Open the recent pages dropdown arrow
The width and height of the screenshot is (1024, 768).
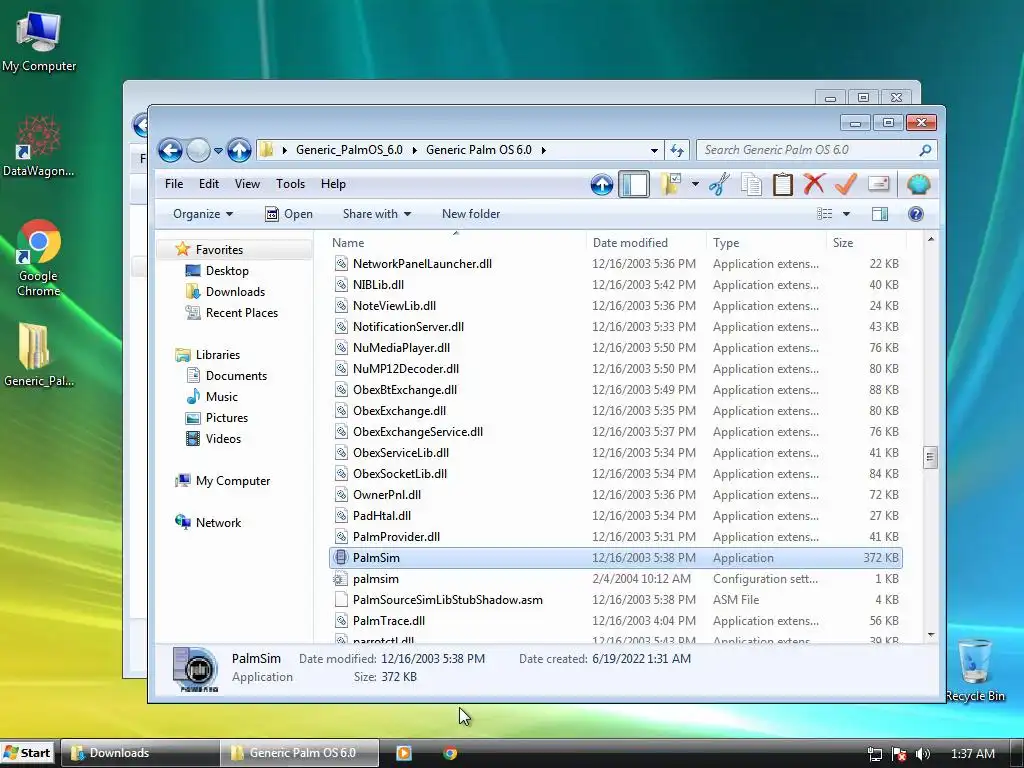(x=218, y=151)
